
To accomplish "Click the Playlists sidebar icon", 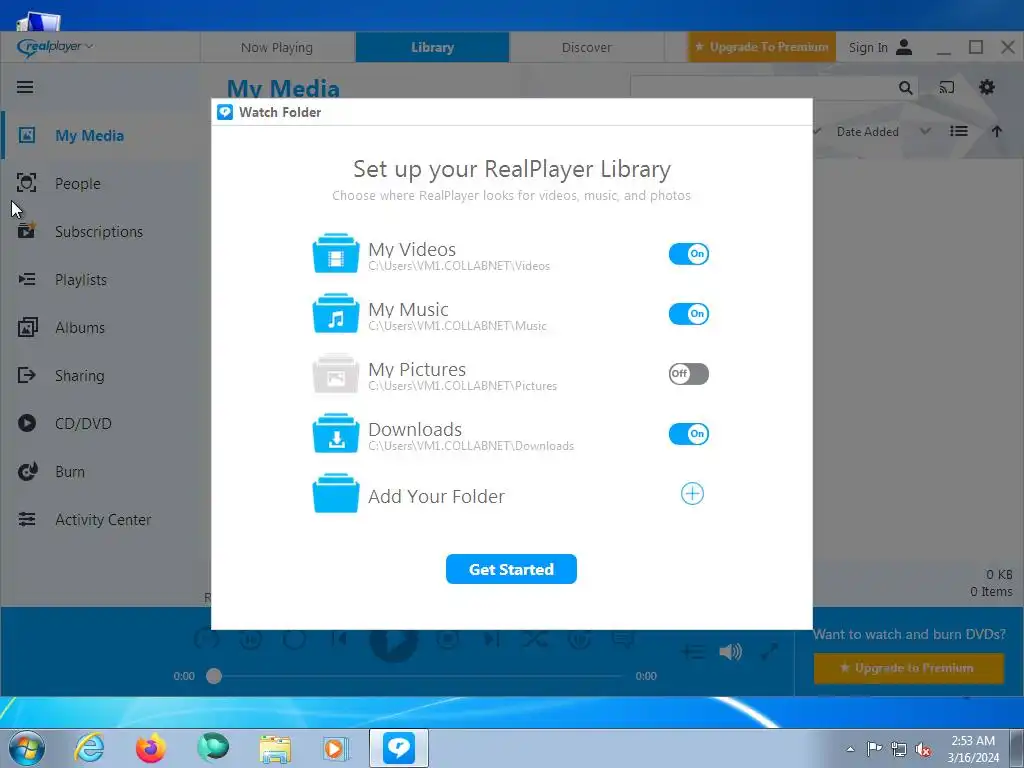I will point(27,280).
